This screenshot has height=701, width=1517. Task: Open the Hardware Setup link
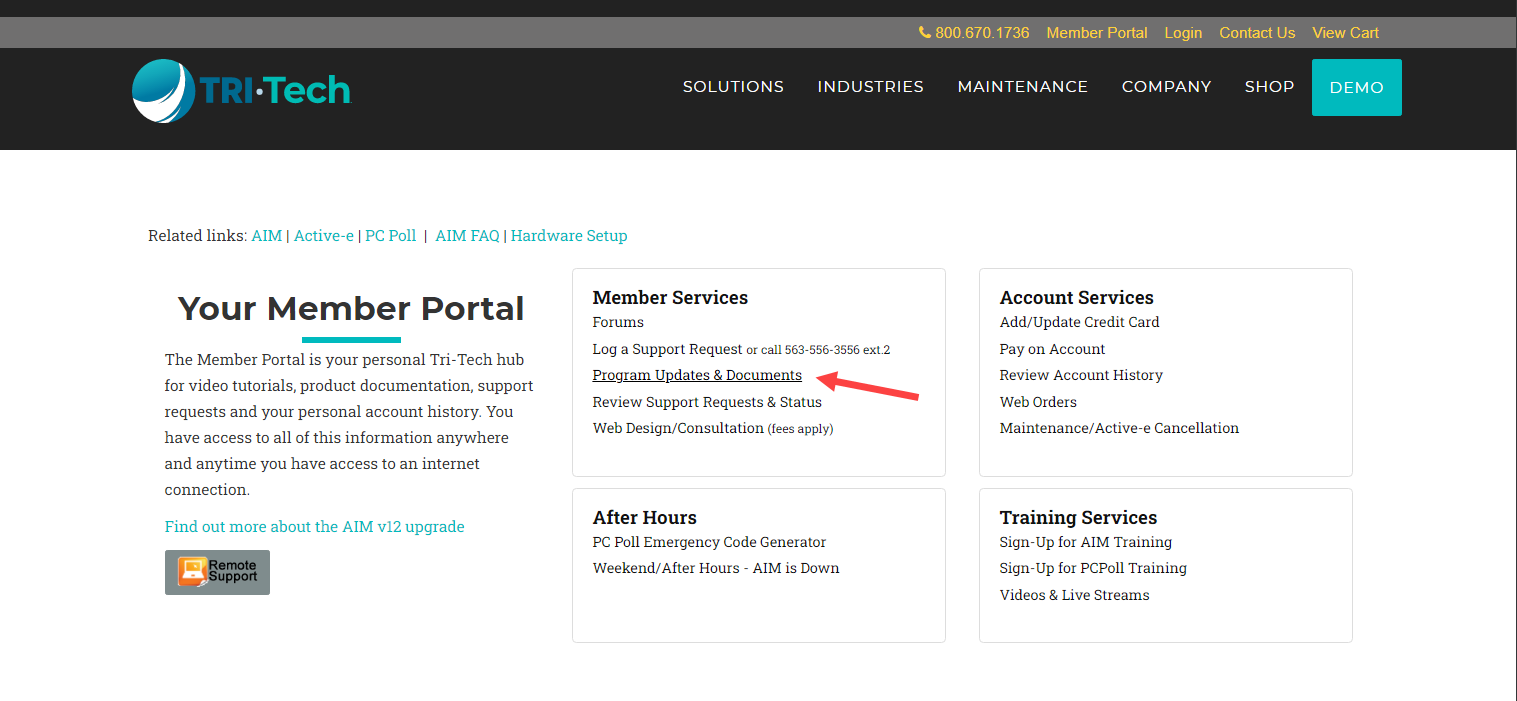569,236
